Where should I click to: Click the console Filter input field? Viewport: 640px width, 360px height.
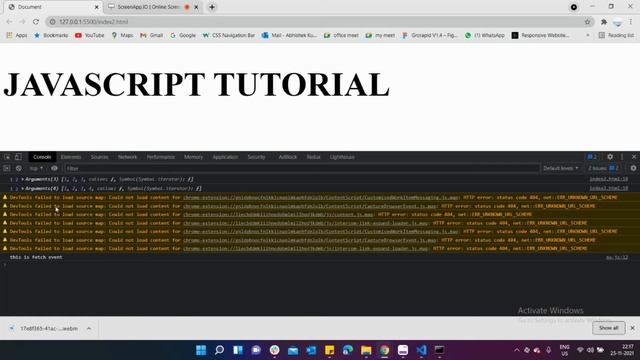coord(302,168)
